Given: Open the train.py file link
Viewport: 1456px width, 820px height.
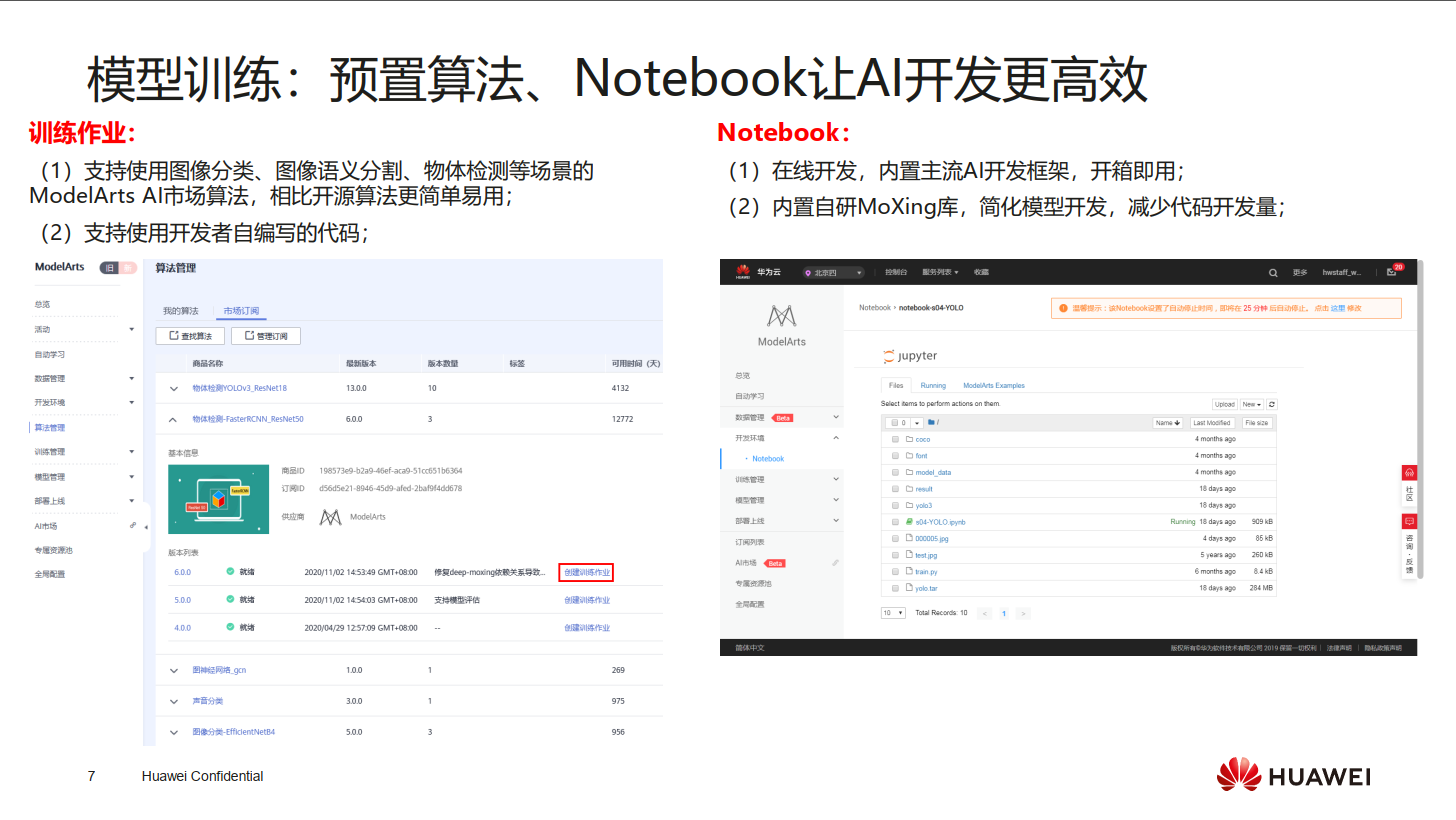Looking at the screenshot, I should pos(927,572).
